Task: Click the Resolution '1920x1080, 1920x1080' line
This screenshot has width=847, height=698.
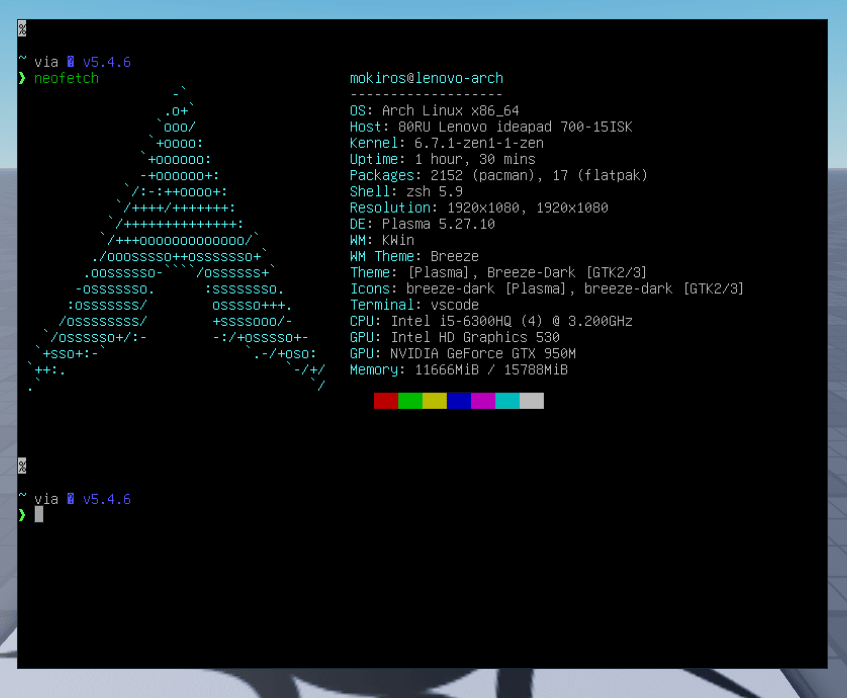Action: click(x=479, y=208)
